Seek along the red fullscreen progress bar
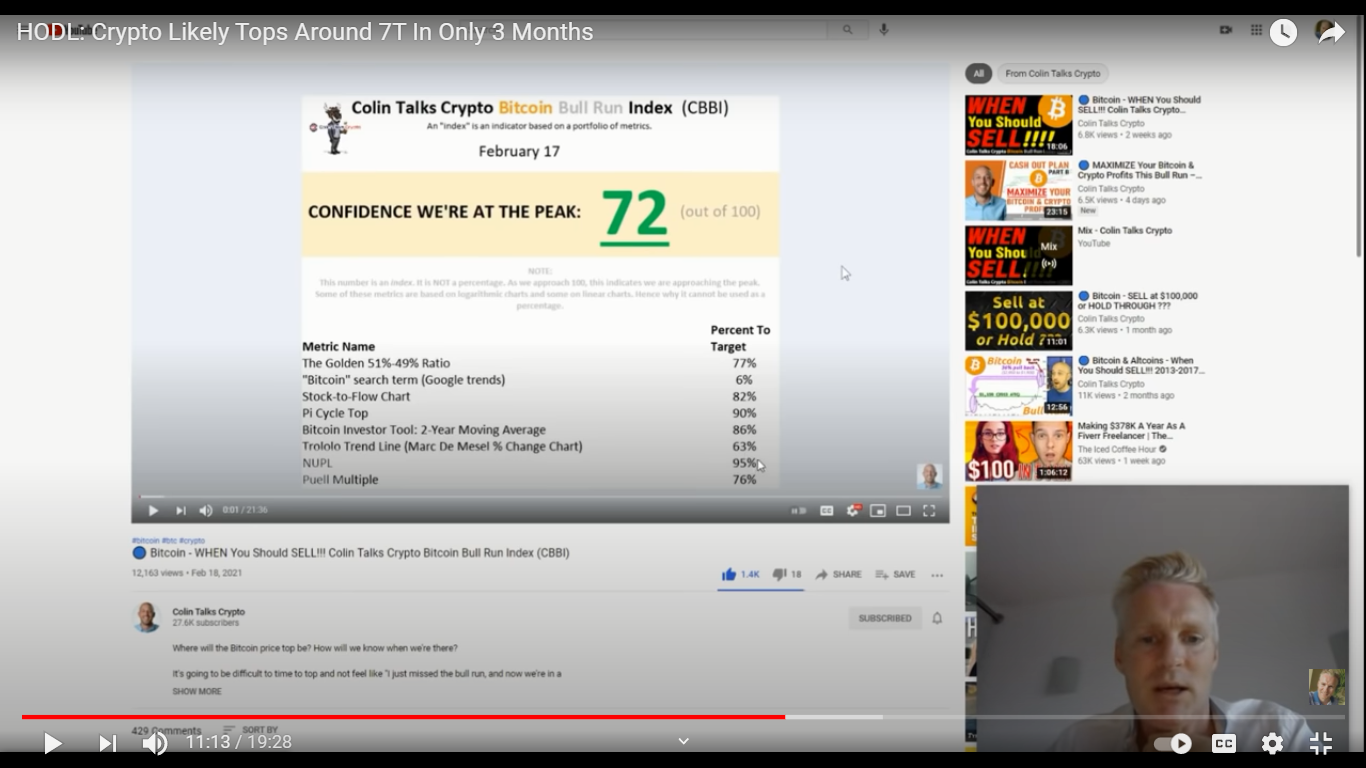The width and height of the screenshot is (1366, 768). (683, 717)
